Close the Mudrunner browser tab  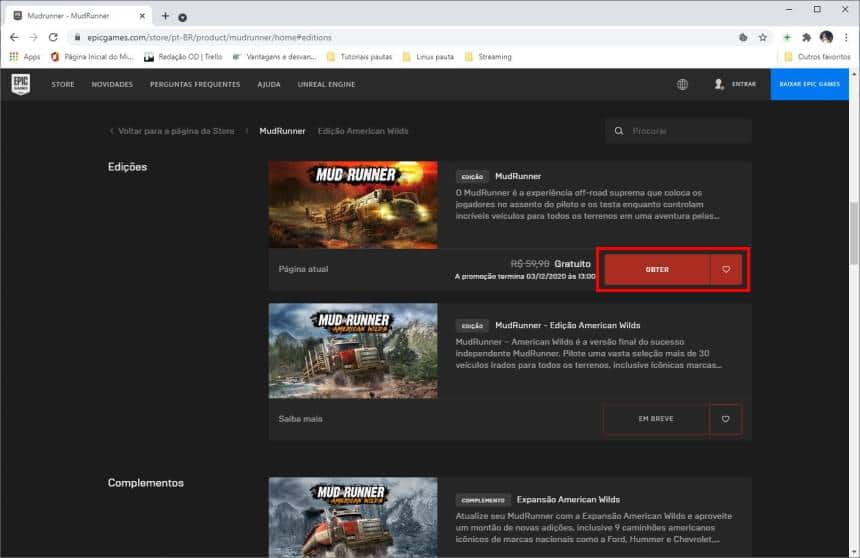pyautogui.click(x=142, y=16)
